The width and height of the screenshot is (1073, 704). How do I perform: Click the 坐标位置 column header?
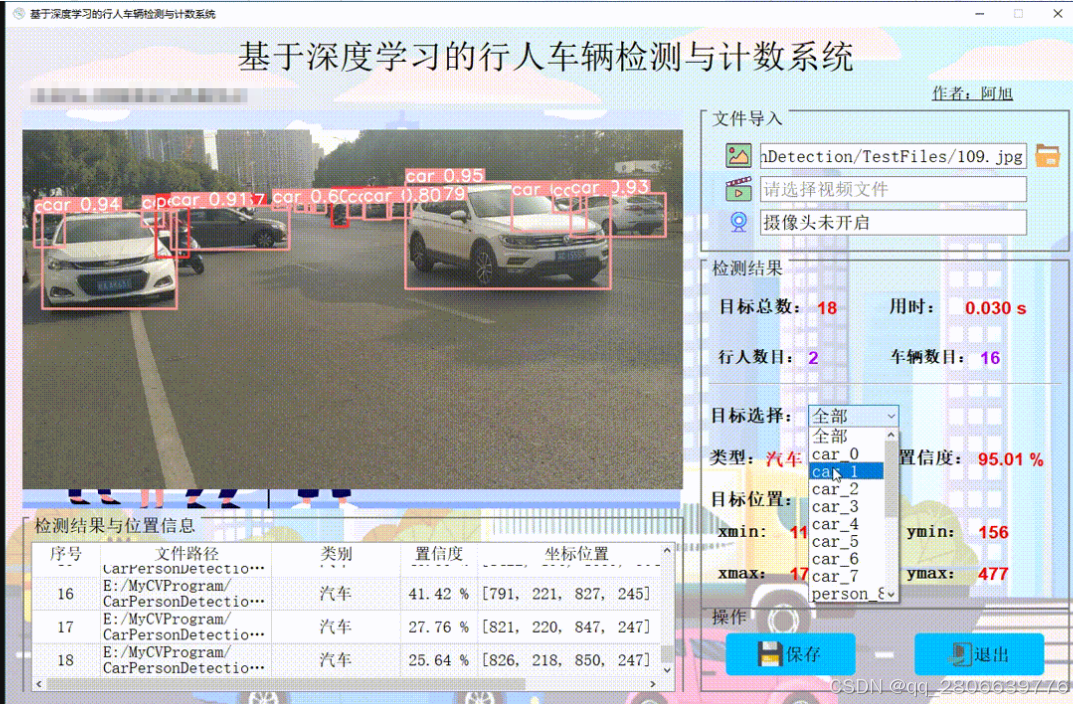tap(576, 553)
